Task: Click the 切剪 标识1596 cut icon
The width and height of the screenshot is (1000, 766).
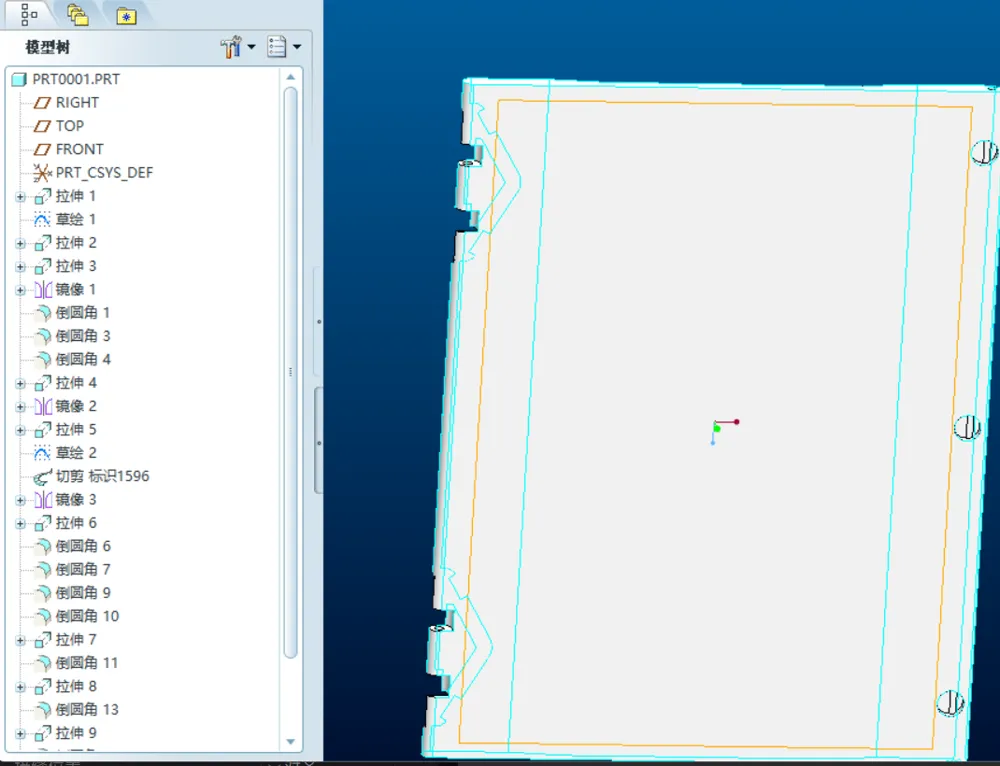Action: click(x=42, y=476)
